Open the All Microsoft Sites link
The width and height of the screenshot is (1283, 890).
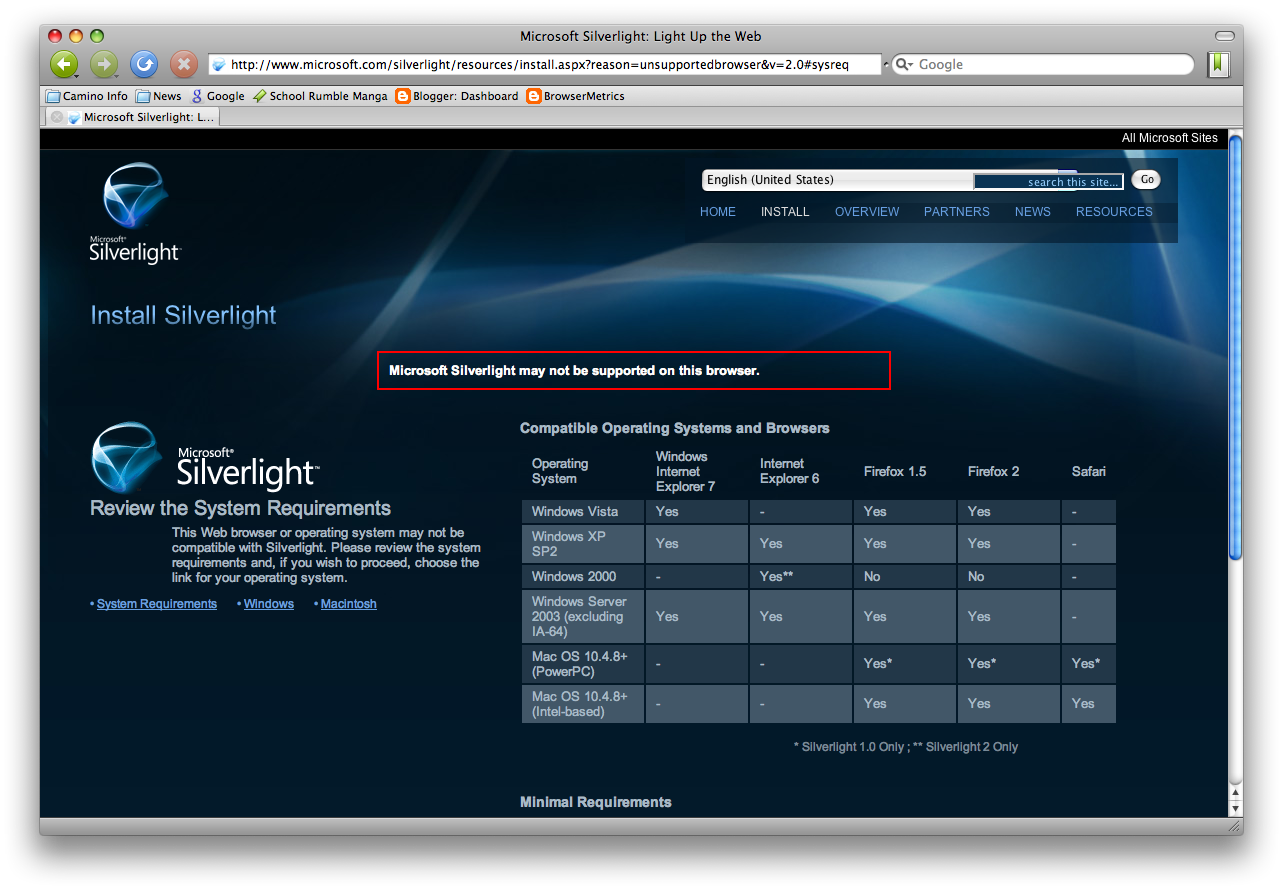[1169, 138]
